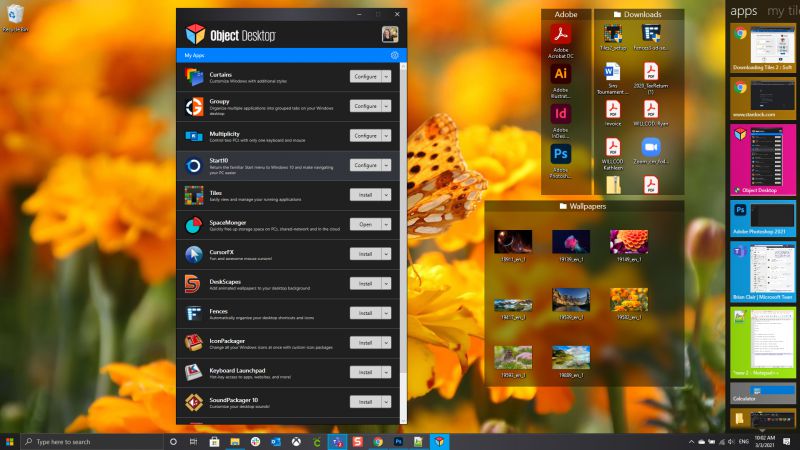Viewport: 800px width, 450px height.
Task: Switch to the apps tab in Tiles sidebar
Action: pos(743,11)
